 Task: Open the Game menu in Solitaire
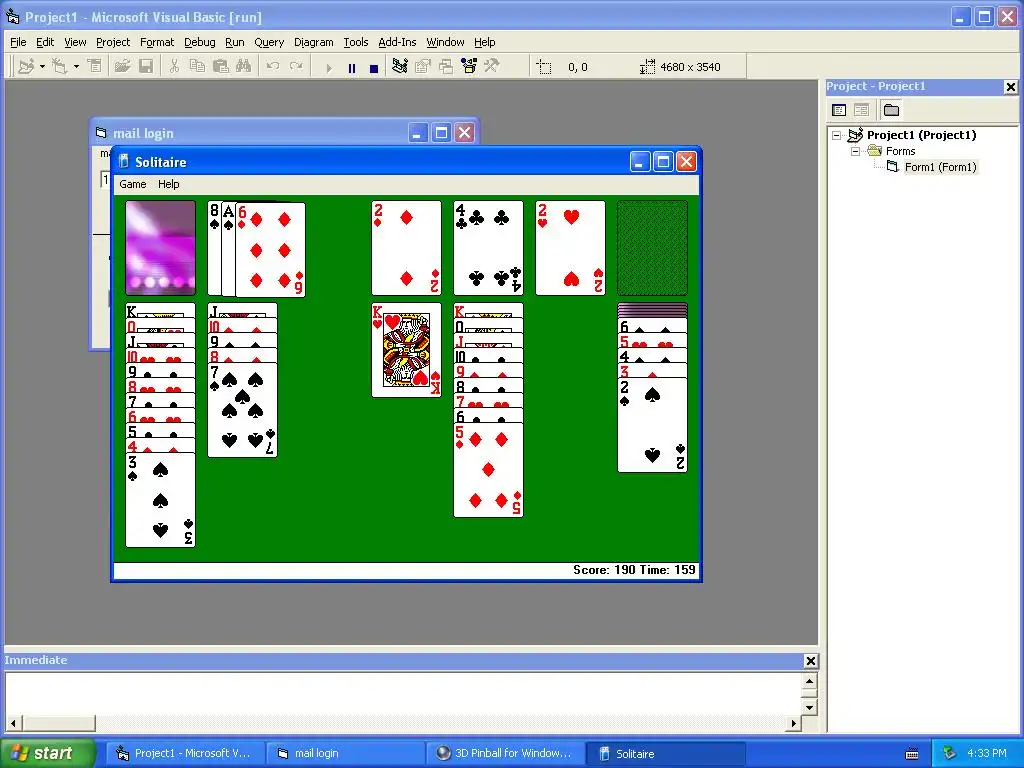click(x=133, y=184)
